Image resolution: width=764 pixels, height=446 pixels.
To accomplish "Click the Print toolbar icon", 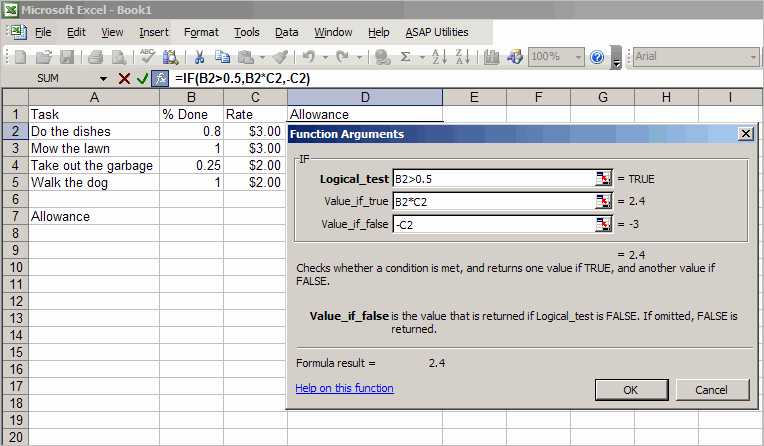I will (x=96, y=57).
